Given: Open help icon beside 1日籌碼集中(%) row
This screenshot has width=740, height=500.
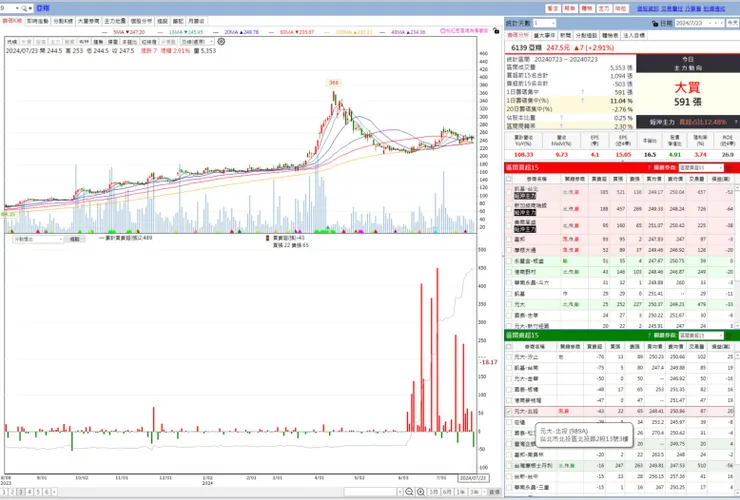Looking at the screenshot, I should [582, 101].
